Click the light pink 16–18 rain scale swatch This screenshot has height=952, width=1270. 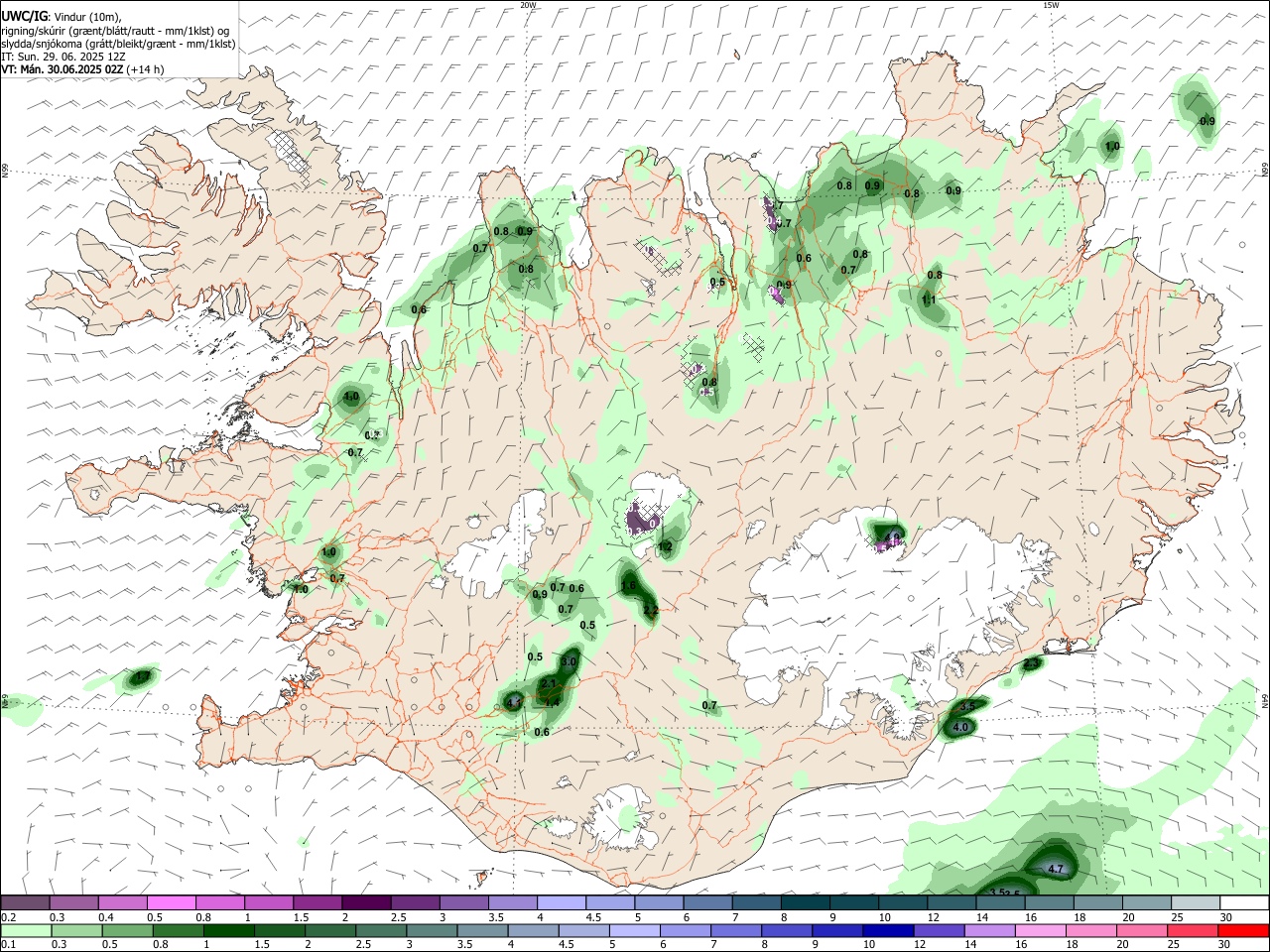pyautogui.click(x=1042, y=931)
